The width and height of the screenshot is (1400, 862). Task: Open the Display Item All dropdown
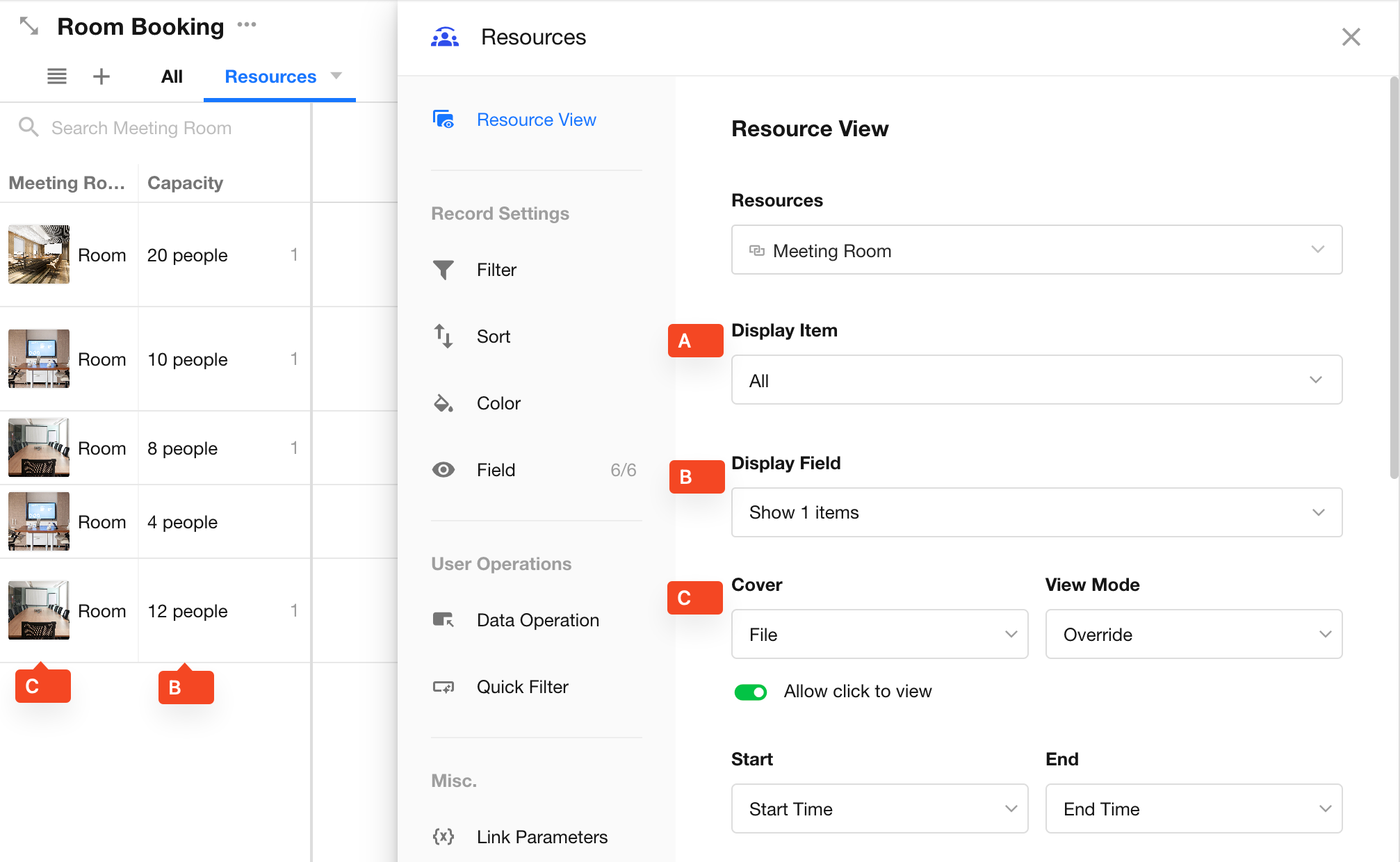click(x=1036, y=380)
